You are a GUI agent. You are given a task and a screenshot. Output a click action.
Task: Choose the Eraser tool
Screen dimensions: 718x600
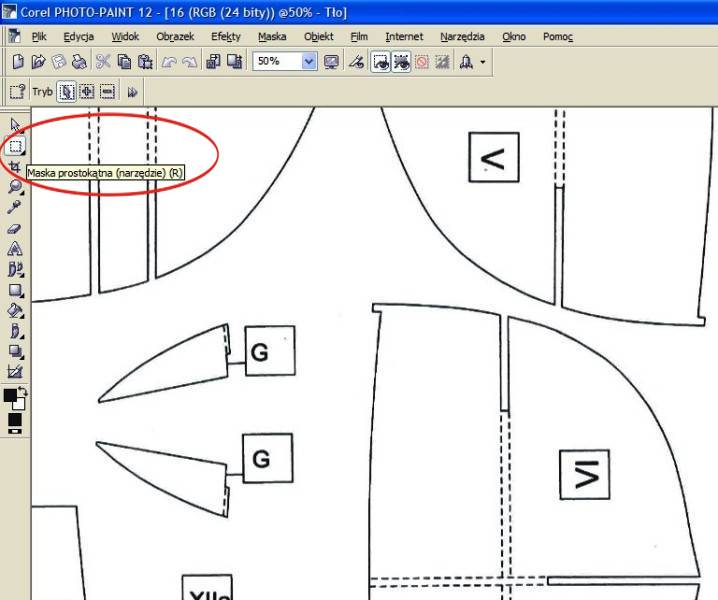(x=15, y=228)
